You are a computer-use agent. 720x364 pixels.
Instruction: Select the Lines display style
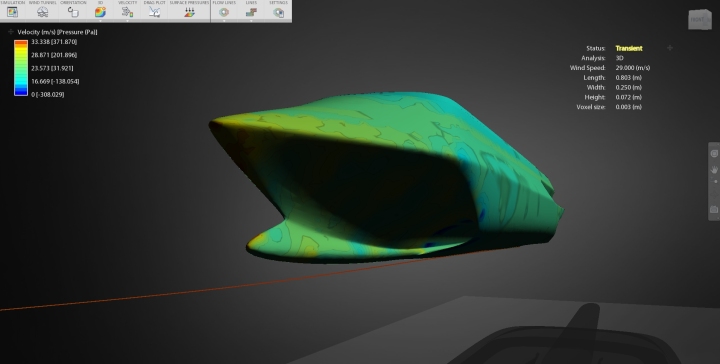pyautogui.click(x=251, y=12)
